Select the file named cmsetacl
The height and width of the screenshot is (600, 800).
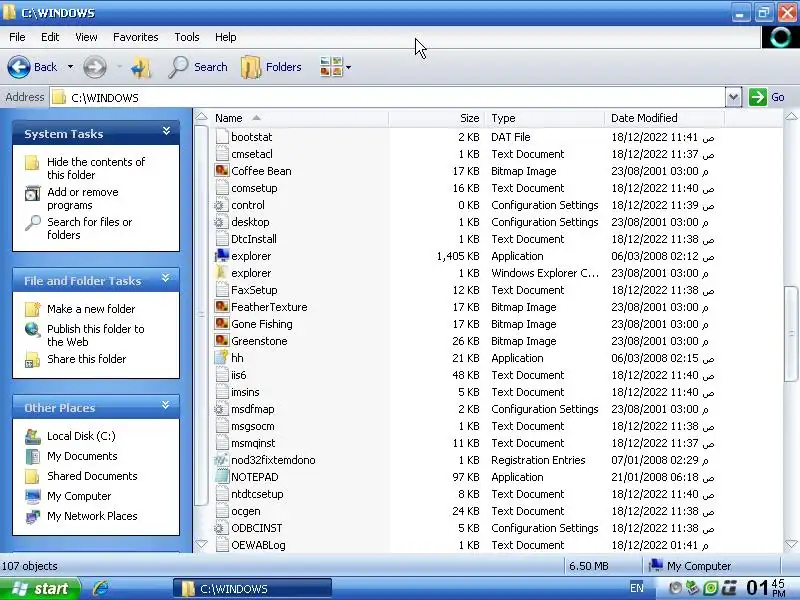[x=252, y=154]
